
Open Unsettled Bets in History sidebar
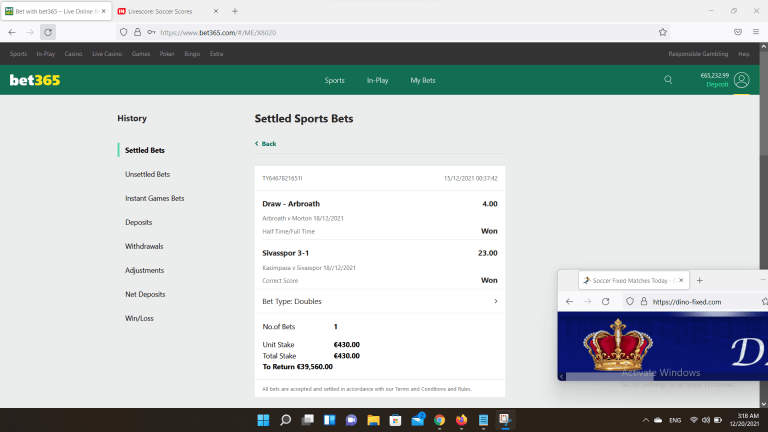coord(147,174)
